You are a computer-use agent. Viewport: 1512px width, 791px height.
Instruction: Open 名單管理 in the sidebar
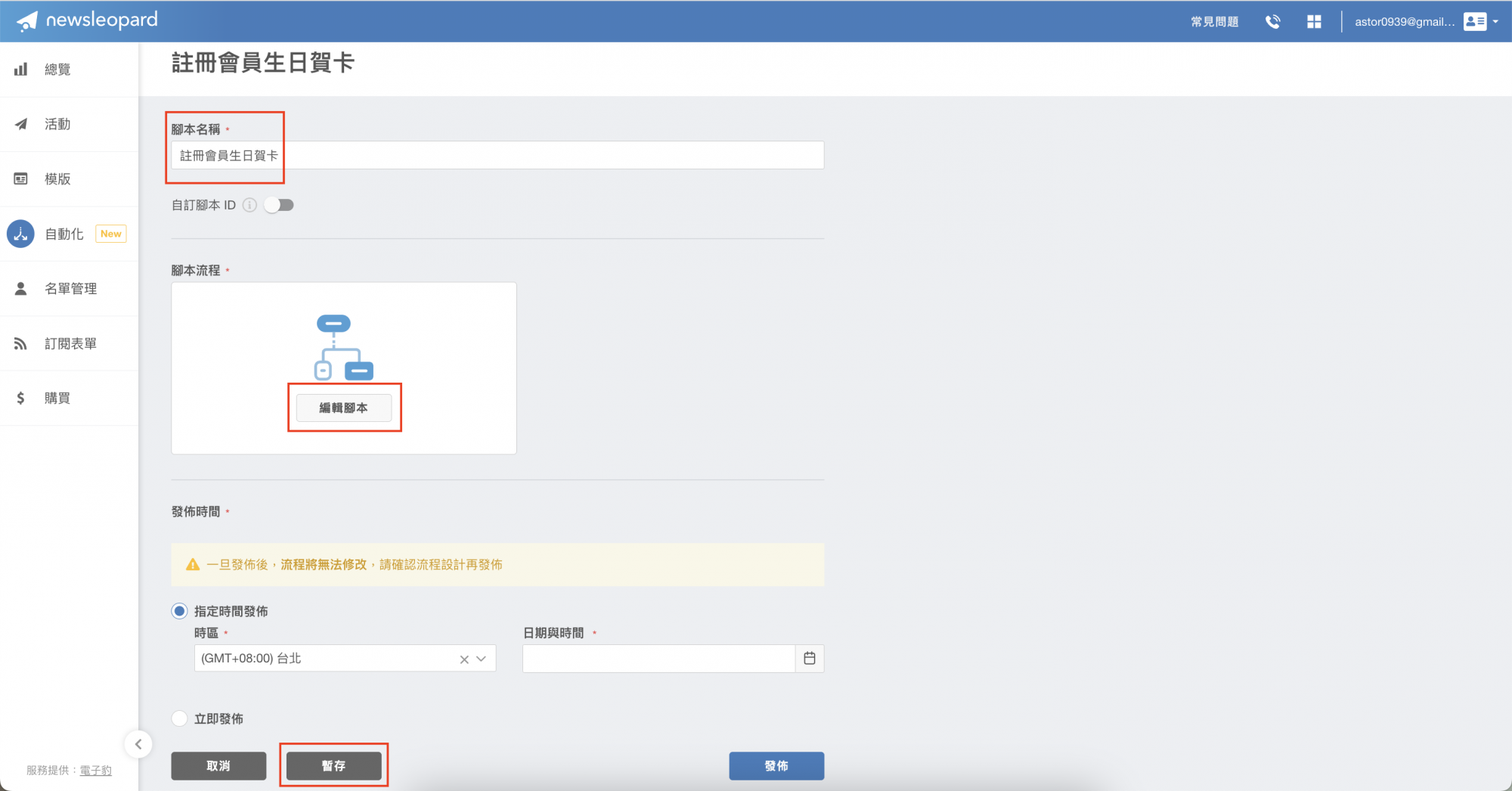pyautogui.click(x=69, y=289)
